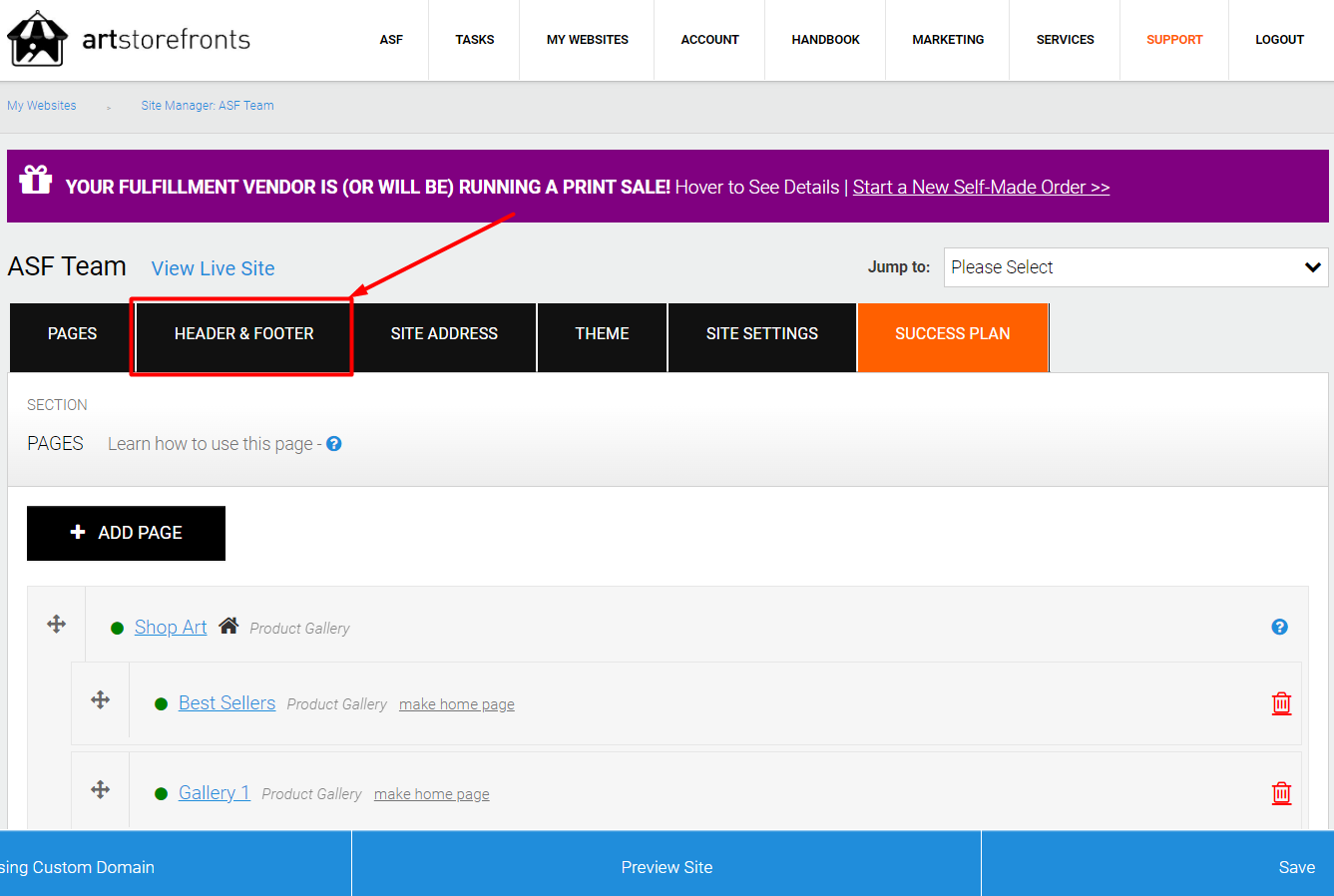Screen dimensions: 1334x896
Task: Click LOGOUT in the top navigation
Action: tap(1280, 40)
